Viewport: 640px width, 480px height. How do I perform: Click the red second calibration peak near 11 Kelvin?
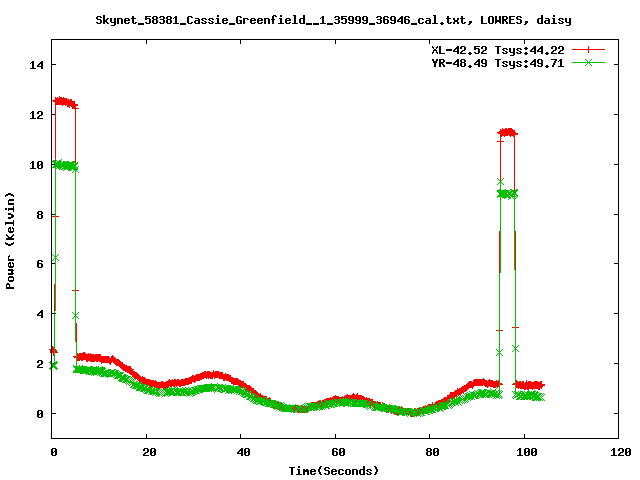pos(507,132)
